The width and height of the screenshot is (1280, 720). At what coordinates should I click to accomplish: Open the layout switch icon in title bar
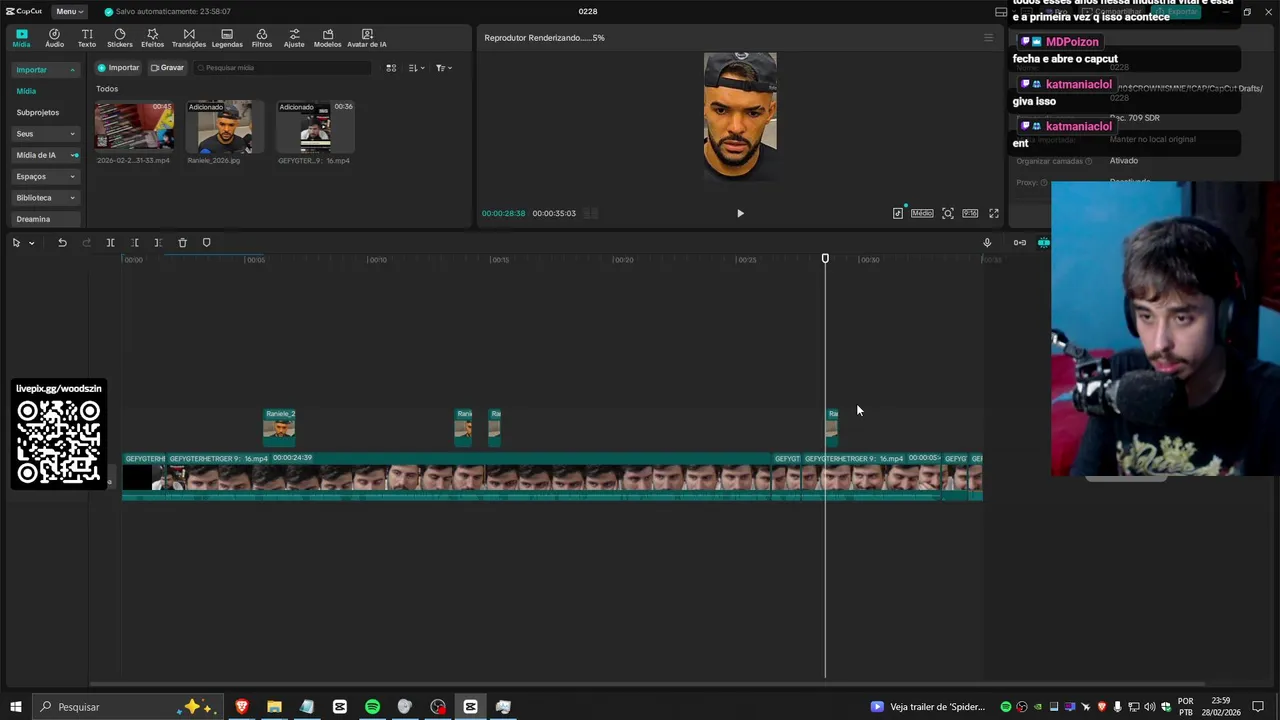pos(1001,12)
